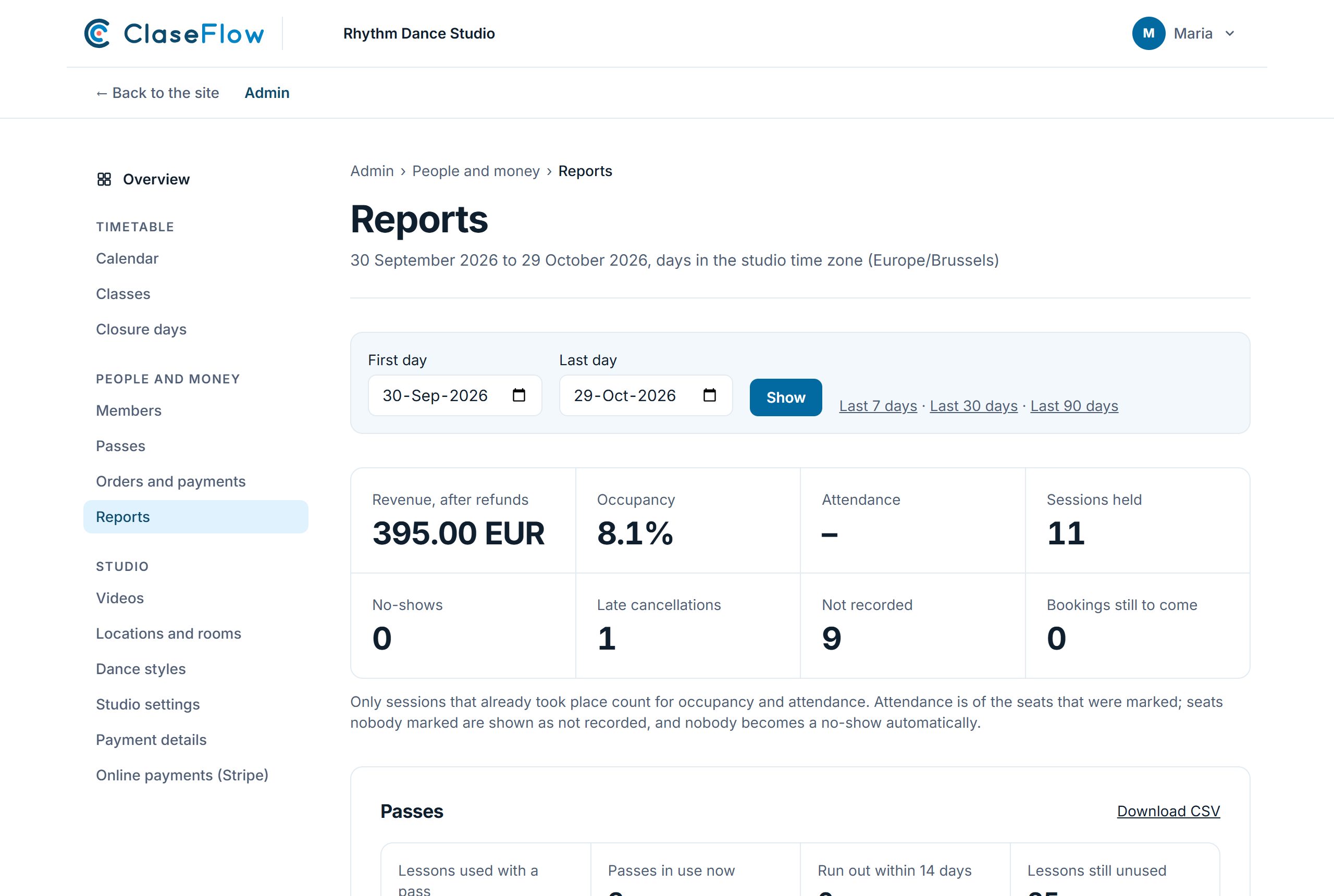
Task: Open the Members page
Action: (129, 410)
